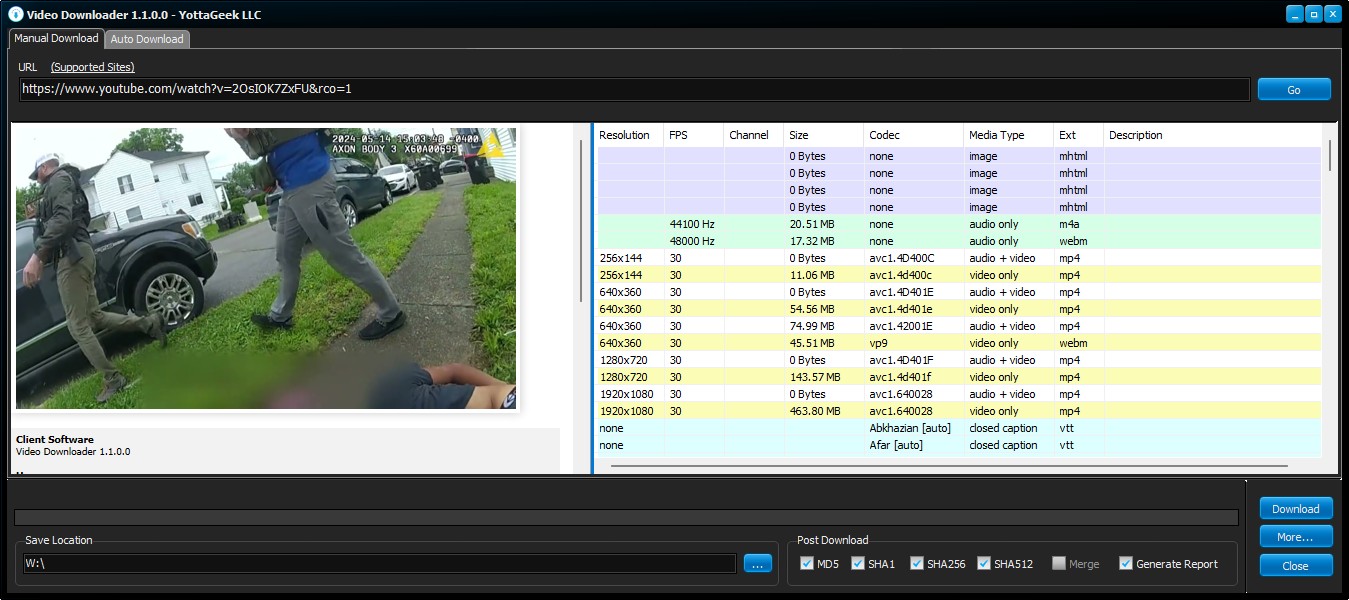
Task: Select the Manual Download tab
Action: point(55,38)
